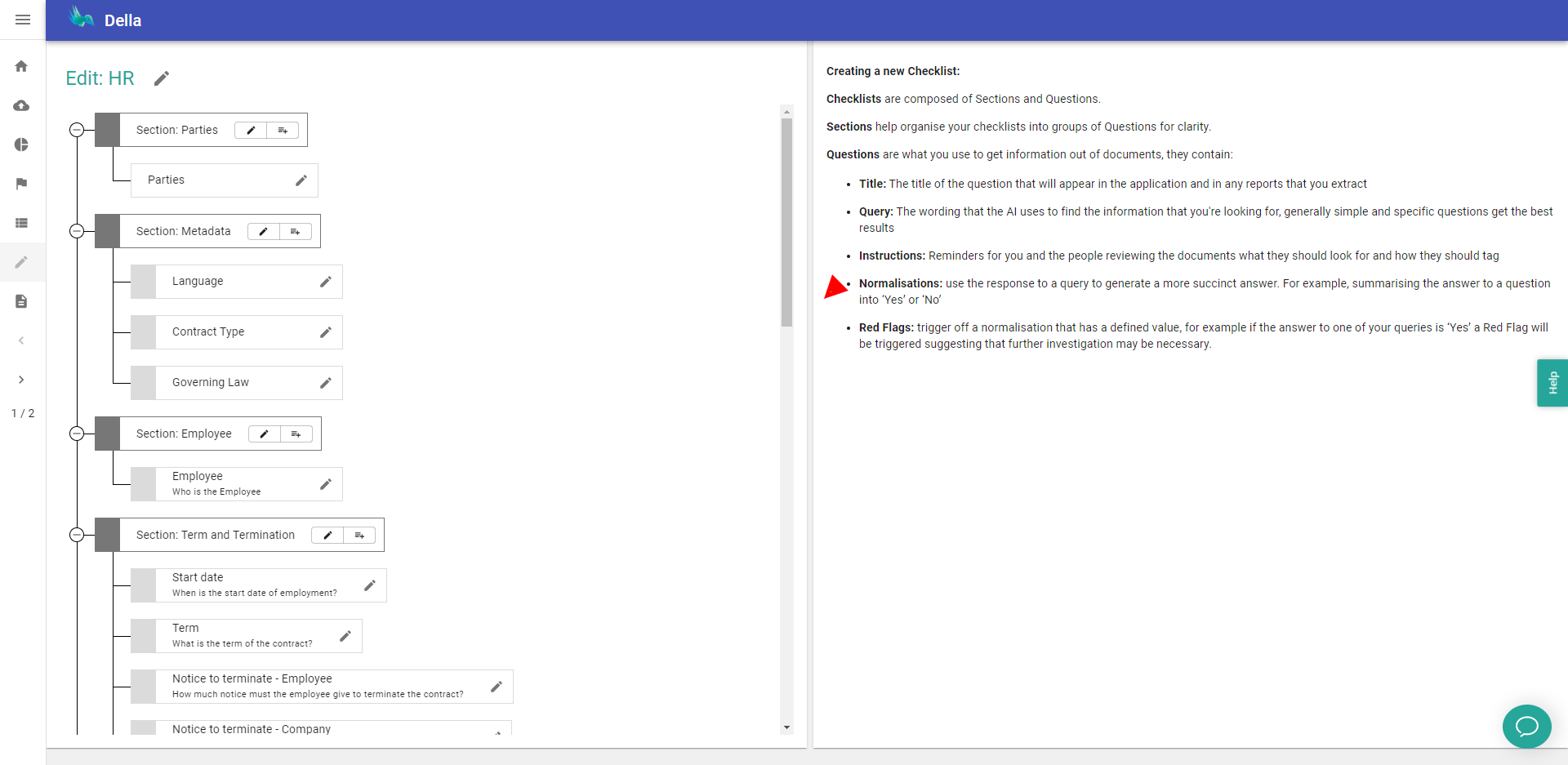The width and height of the screenshot is (1568, 765).
Task: Go to the Home page icon
Action: [21, 66]
